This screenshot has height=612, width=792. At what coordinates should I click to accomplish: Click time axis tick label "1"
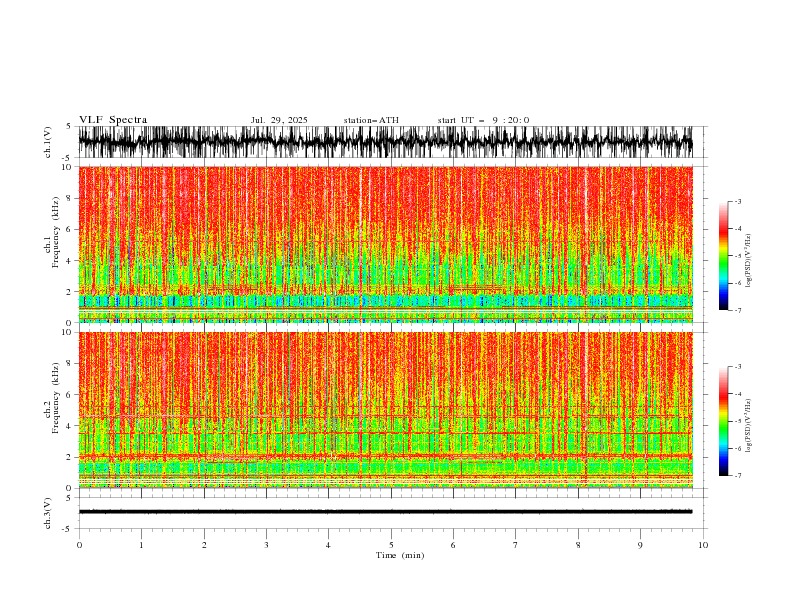141,545
